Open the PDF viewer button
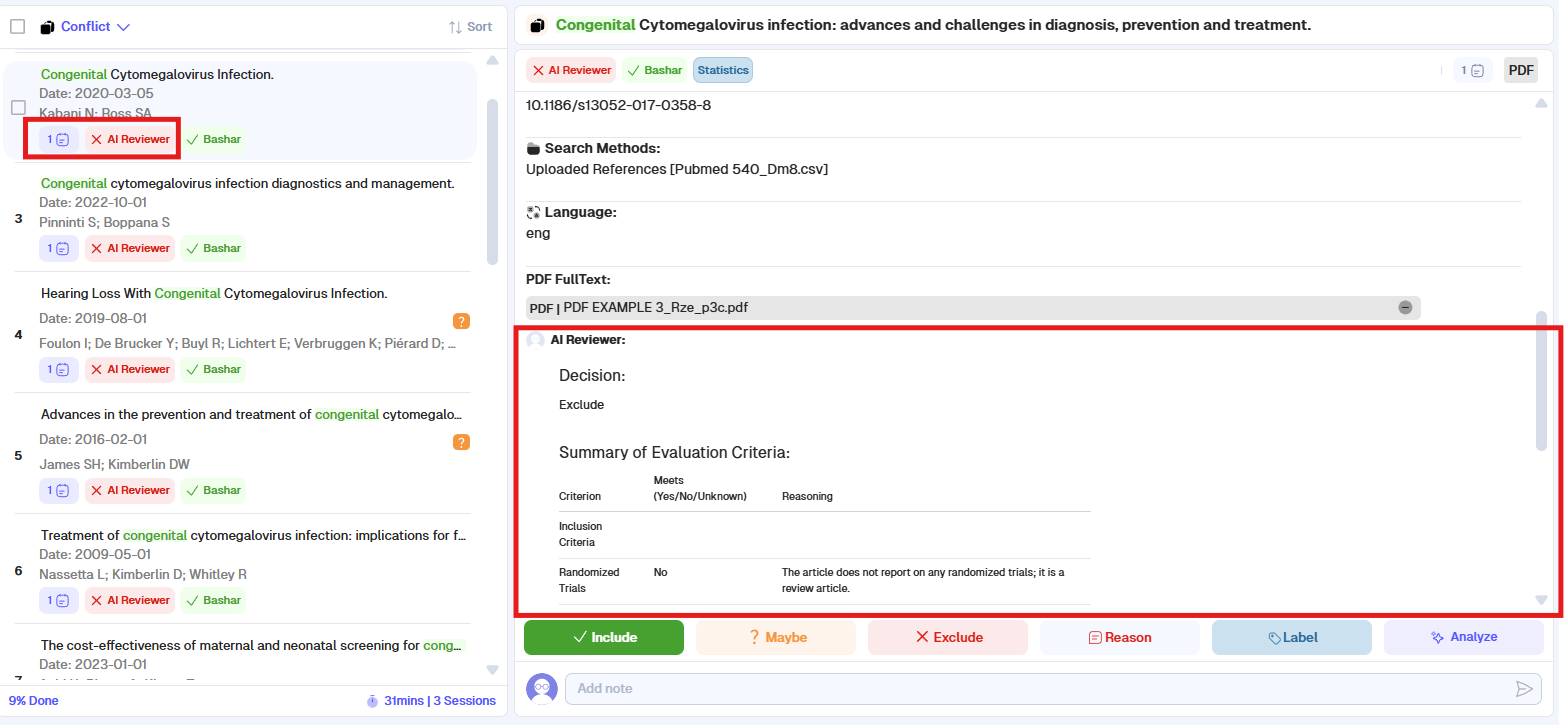Image resolution: width=1564 pixels, height=725 pixels. tap(1520, 70)
